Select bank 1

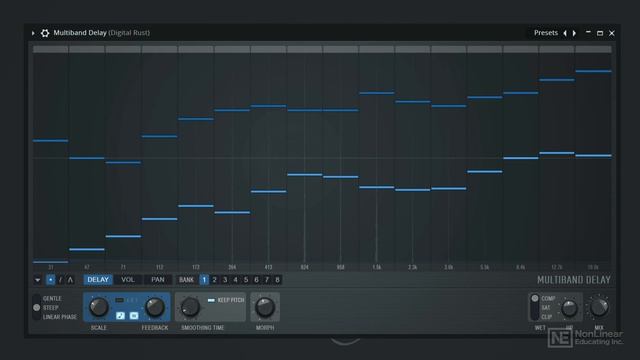tap(204, 280)
